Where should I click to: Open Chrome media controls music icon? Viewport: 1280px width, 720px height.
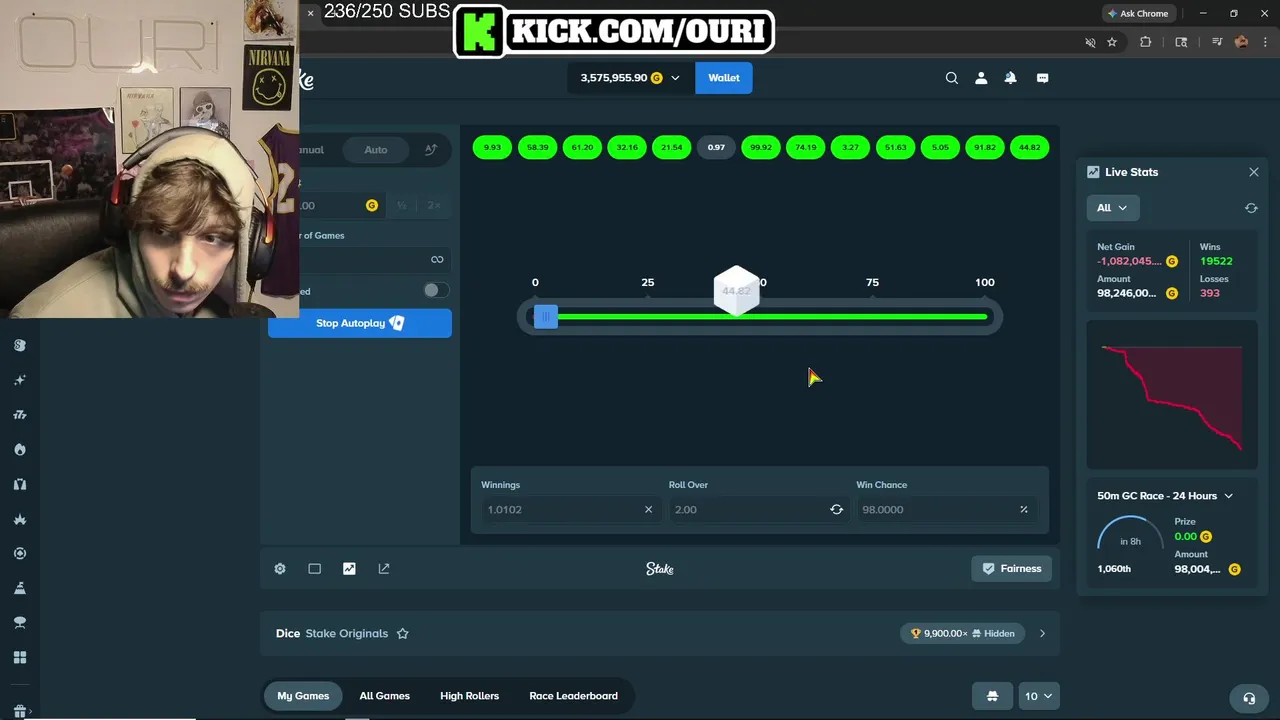(1217, 42)
